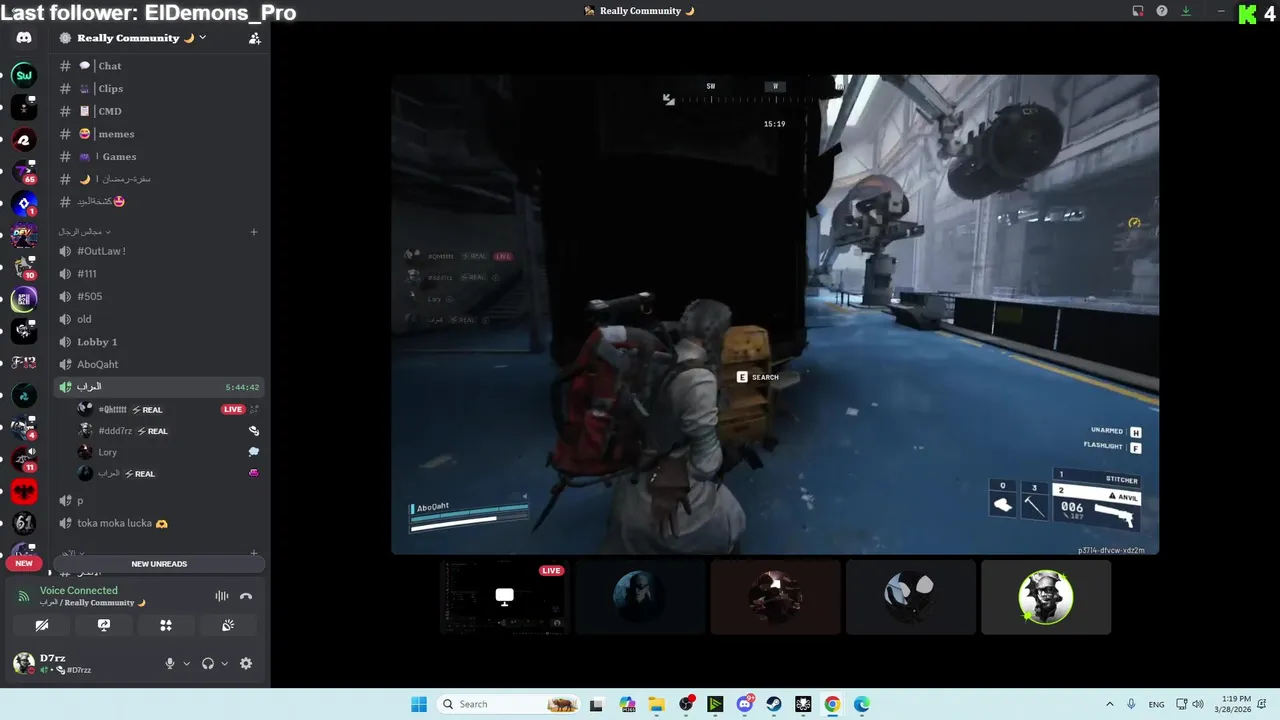Select the LIVE stream thumbnail tile
Image resolution: width=1280 pixels, height=720 pixels.
(504, 597)
